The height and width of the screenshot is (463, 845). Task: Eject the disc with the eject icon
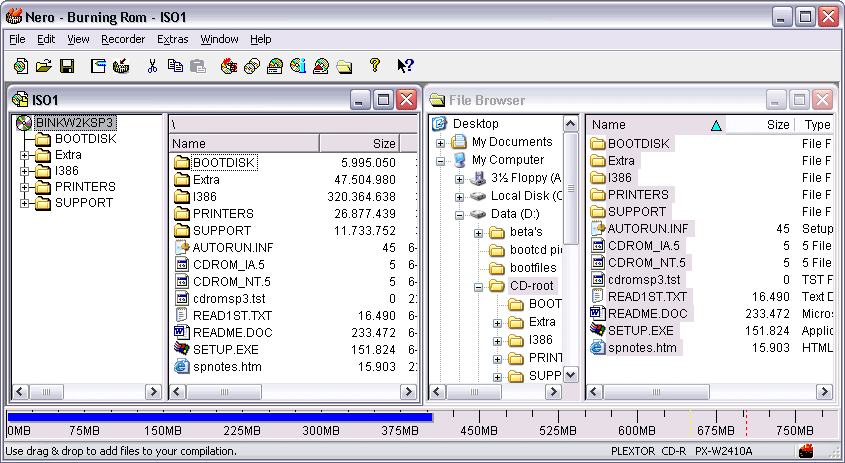coord(321,66)
